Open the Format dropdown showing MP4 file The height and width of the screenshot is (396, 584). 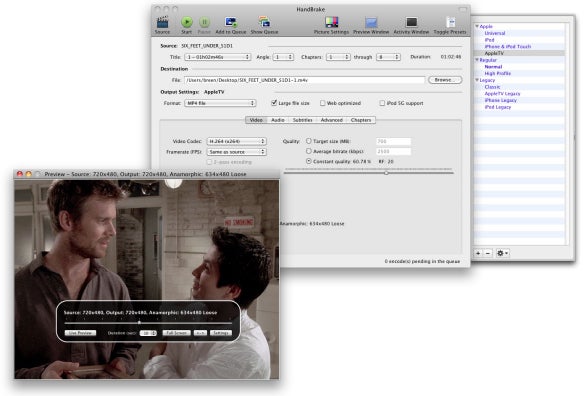220,103
